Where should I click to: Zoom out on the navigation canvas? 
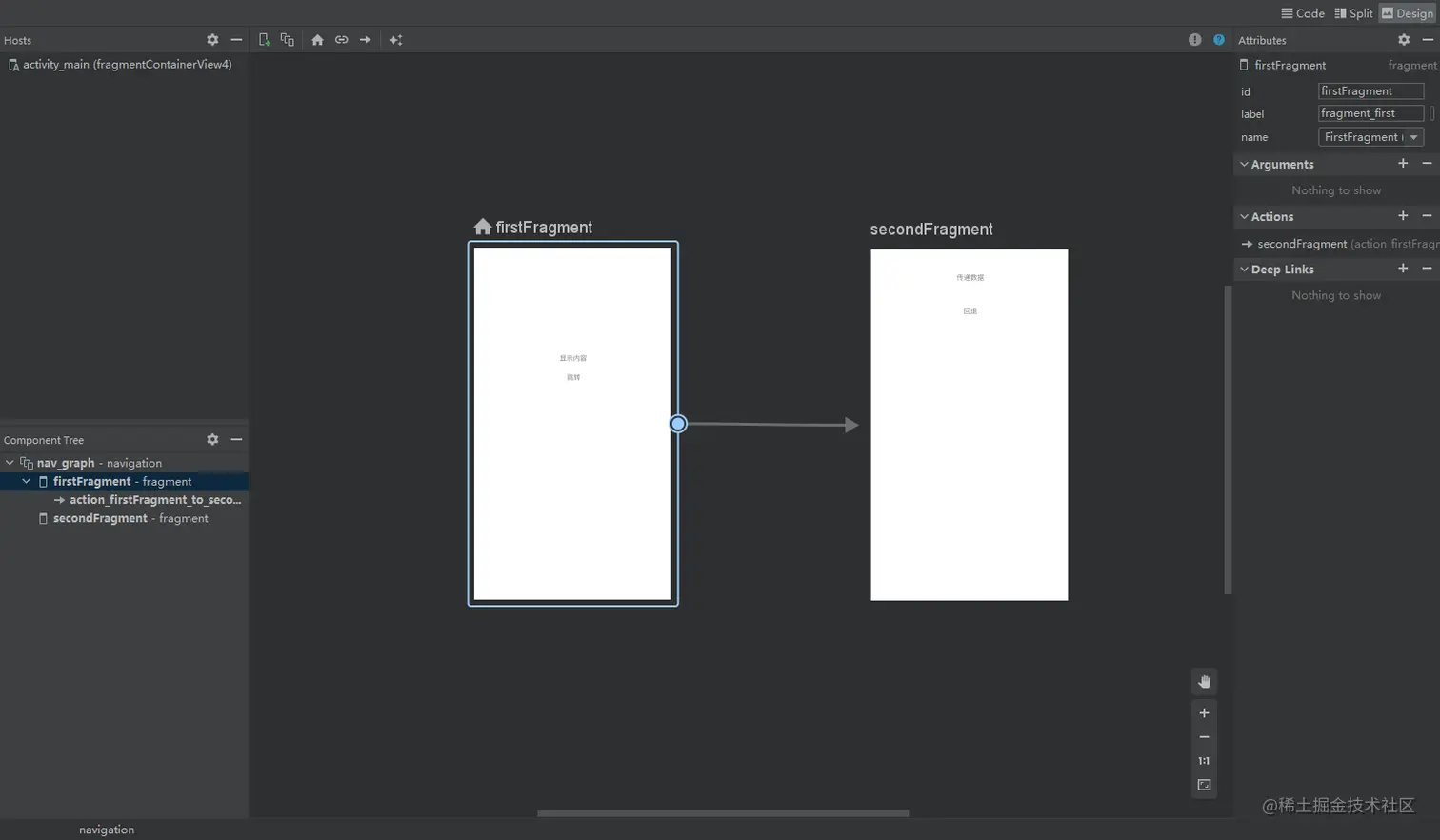click(x=1204, y=737)
